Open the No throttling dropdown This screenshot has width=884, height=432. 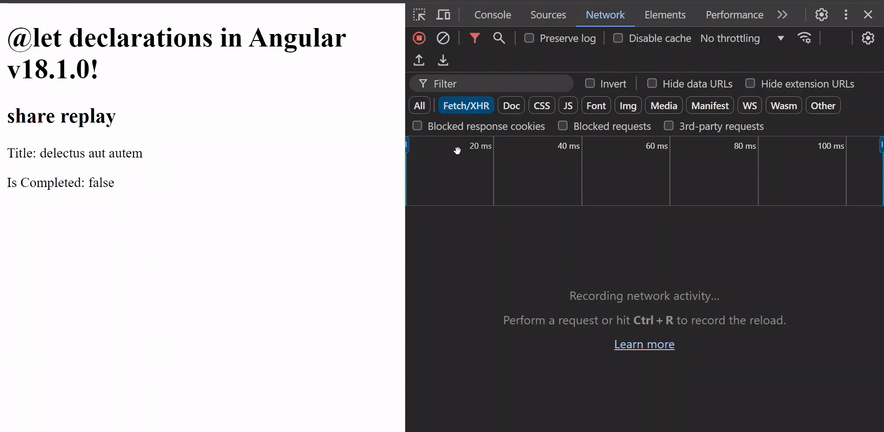pos(742,38)
